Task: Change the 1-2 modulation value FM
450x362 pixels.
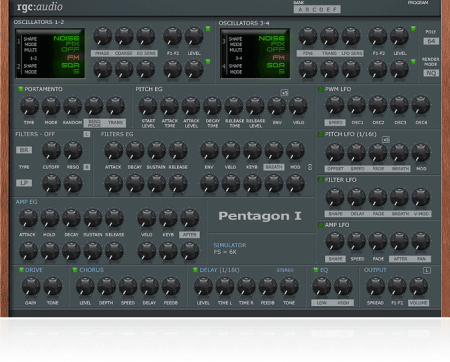Action: pyautogui.click(x=73, y=58)
